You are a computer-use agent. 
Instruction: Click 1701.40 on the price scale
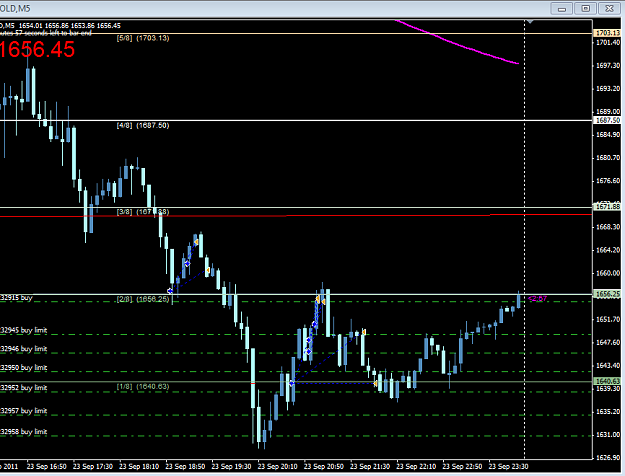point(608,43)
